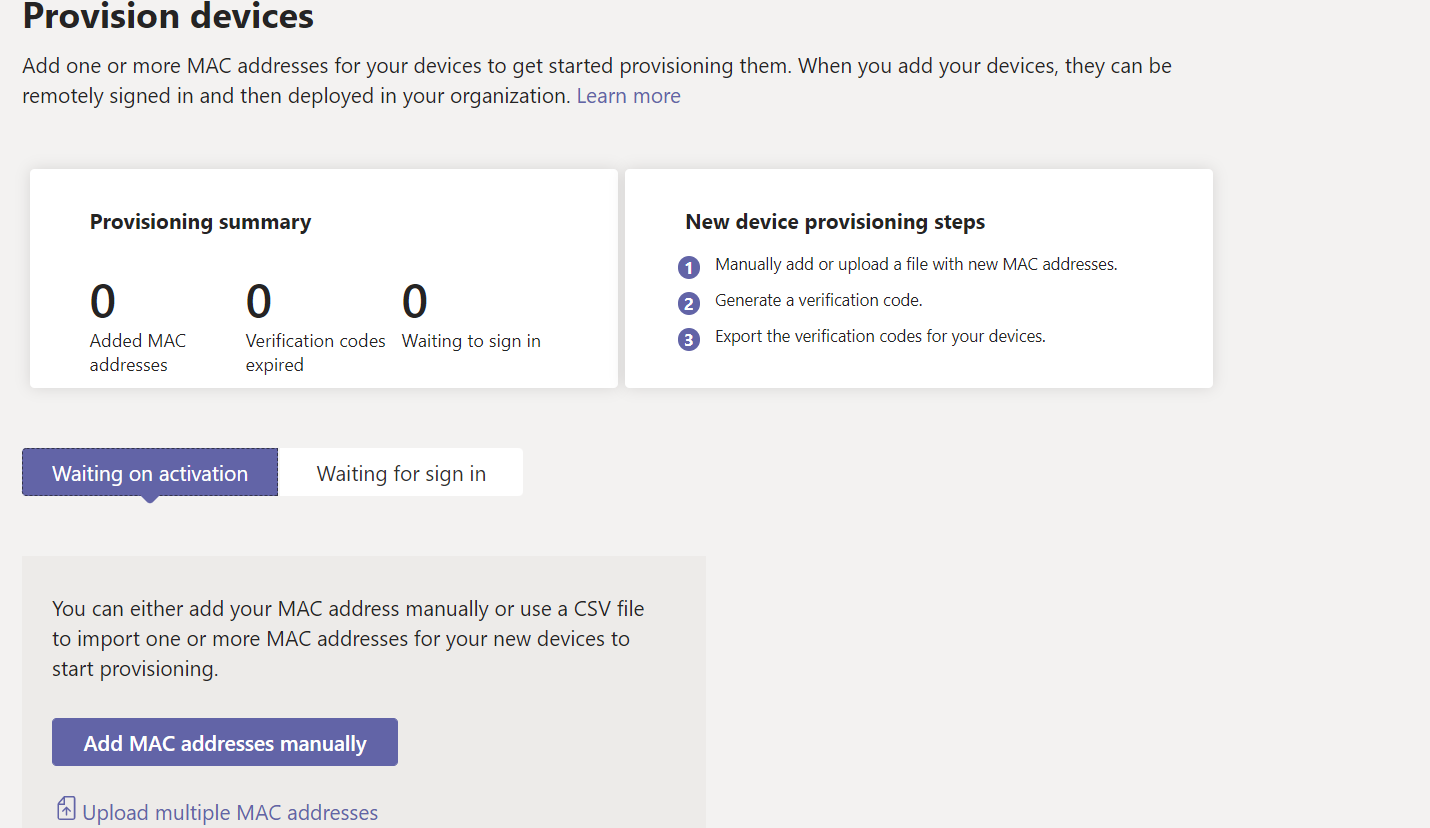Click the Provision devices page heading

168,16
